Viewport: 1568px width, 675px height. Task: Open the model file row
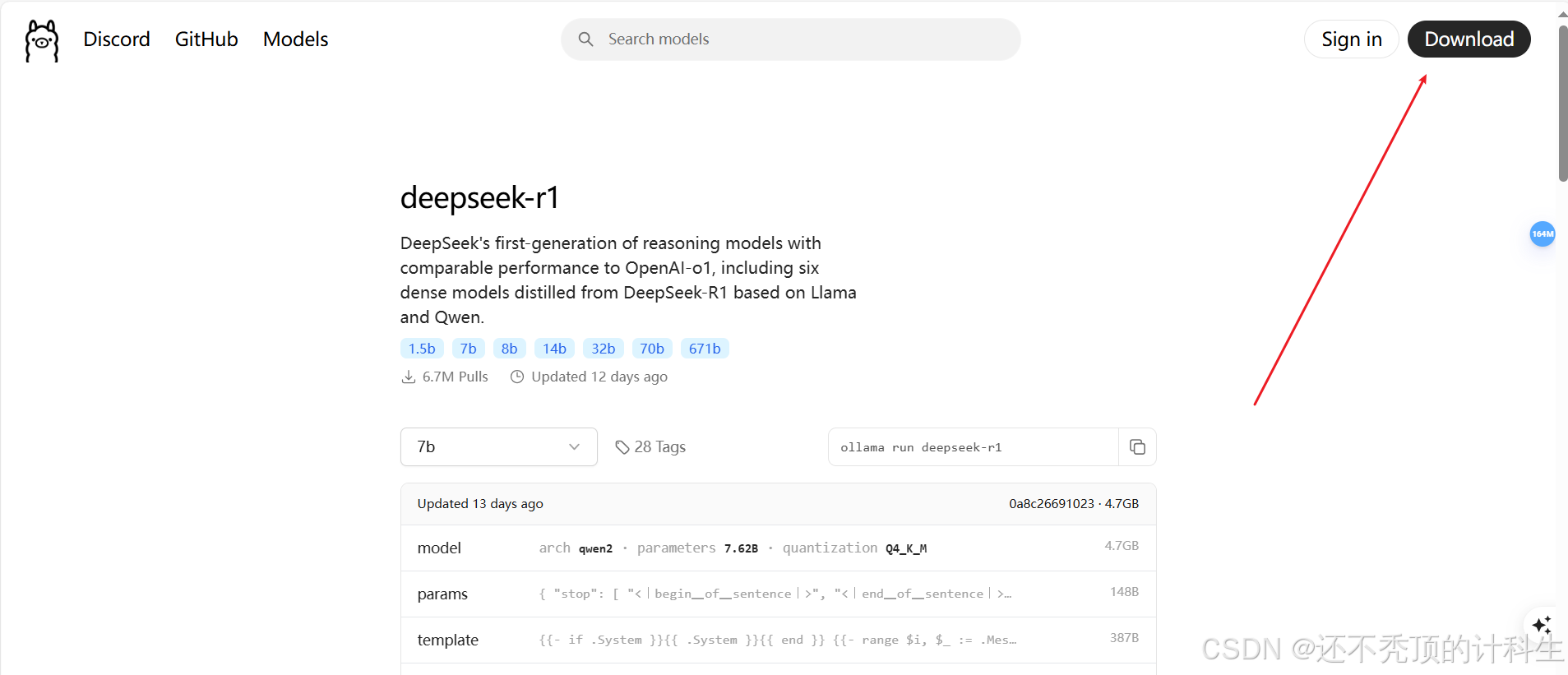coord(779,548)
